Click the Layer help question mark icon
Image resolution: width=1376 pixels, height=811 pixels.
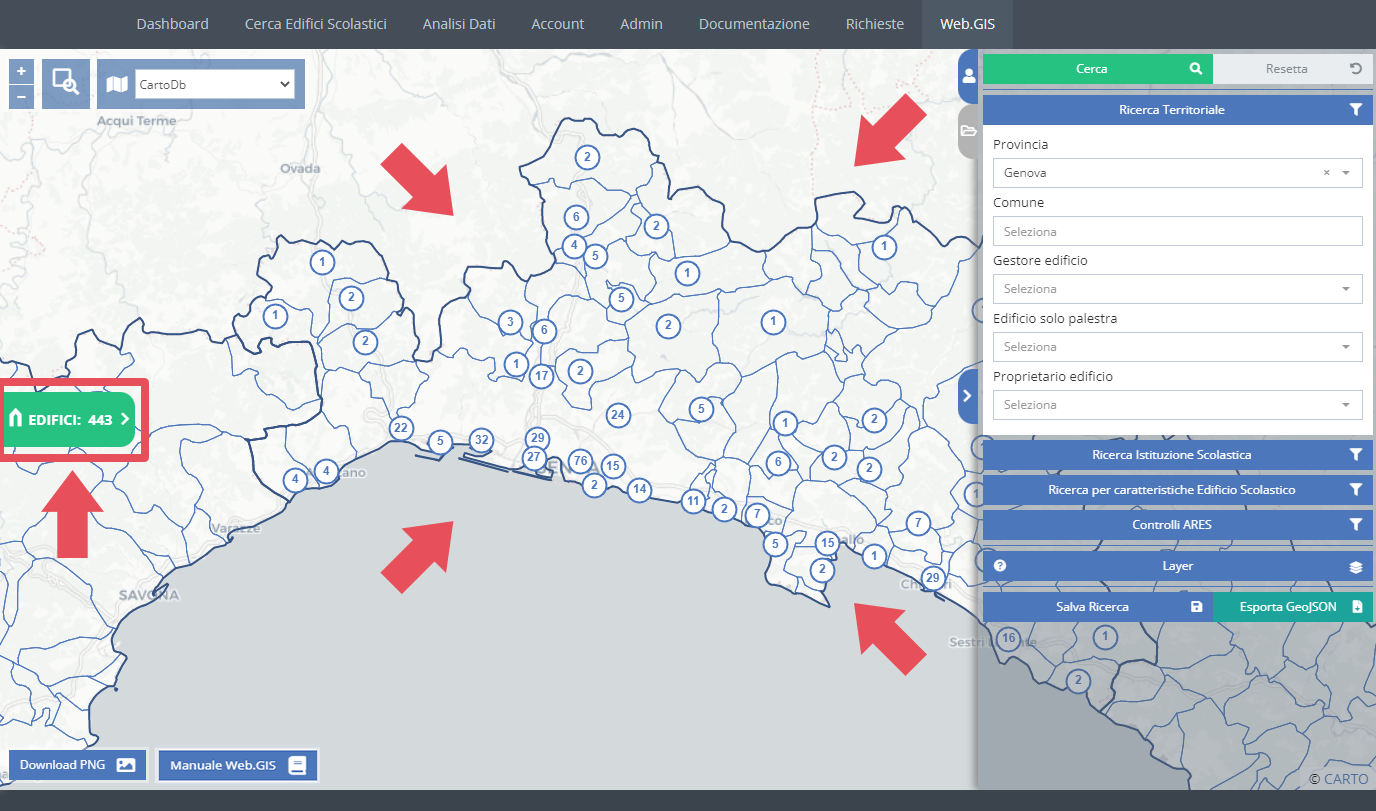[x=999, y=566]
